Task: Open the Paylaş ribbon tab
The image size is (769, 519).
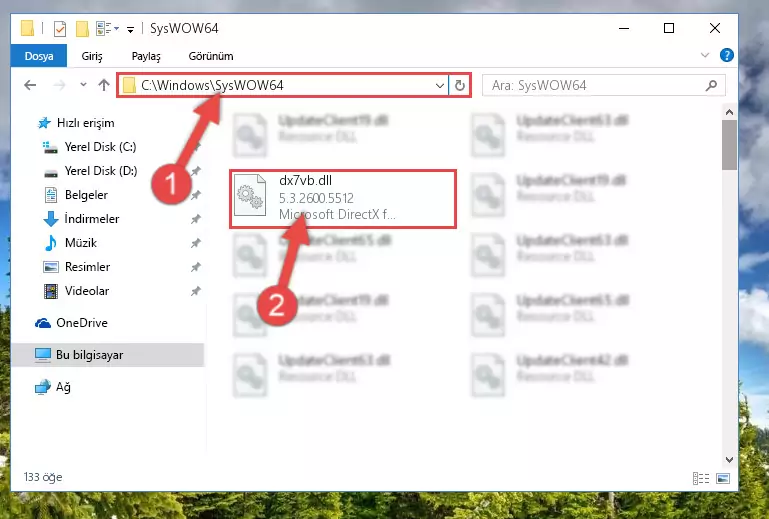Action: point(146,56)
